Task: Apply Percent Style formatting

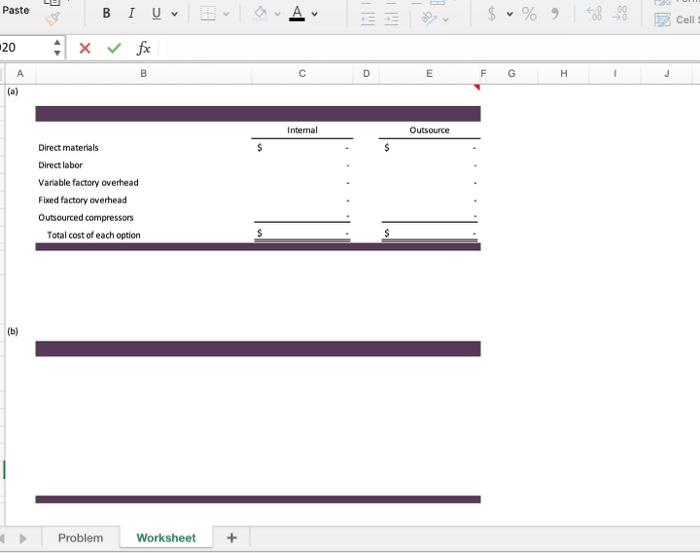Action: (529, 13)
